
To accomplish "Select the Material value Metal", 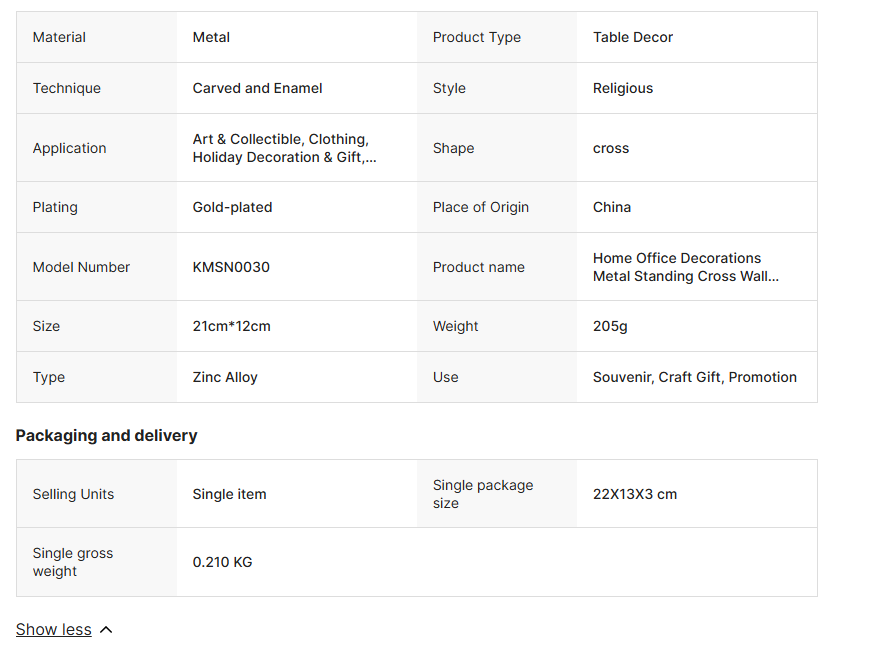I will pos(211,37).
